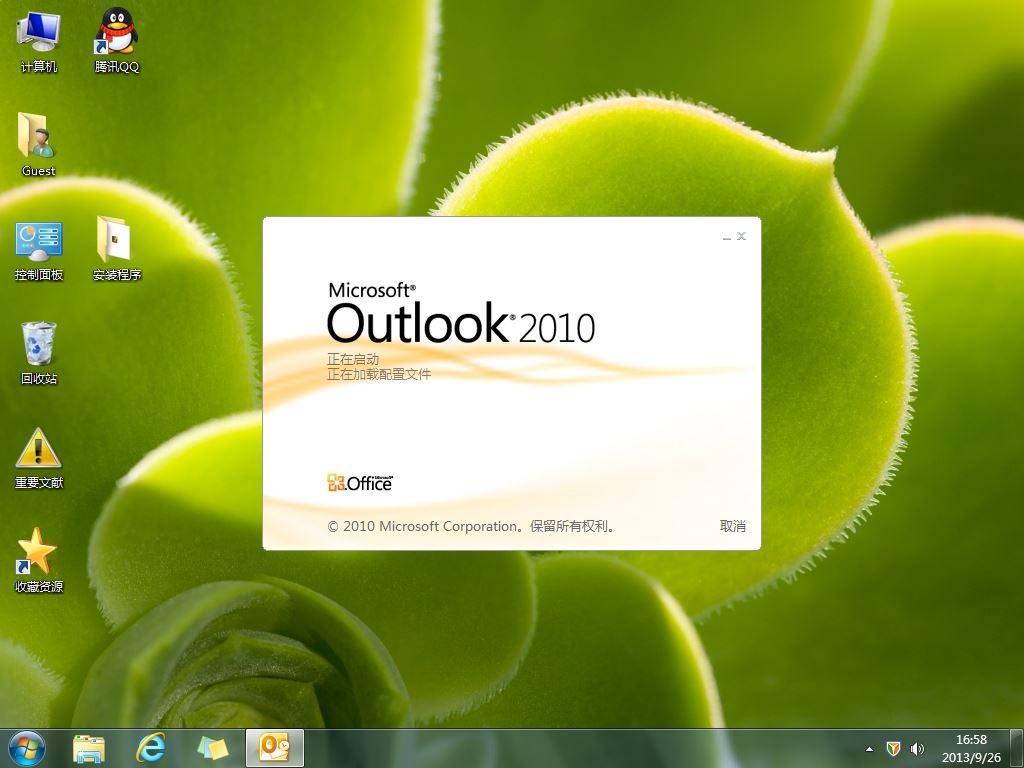The width and height of the screenshot is (1024, 768).
Task: Open the 控制面板 desktop icon
Action: tap(39, 251)
